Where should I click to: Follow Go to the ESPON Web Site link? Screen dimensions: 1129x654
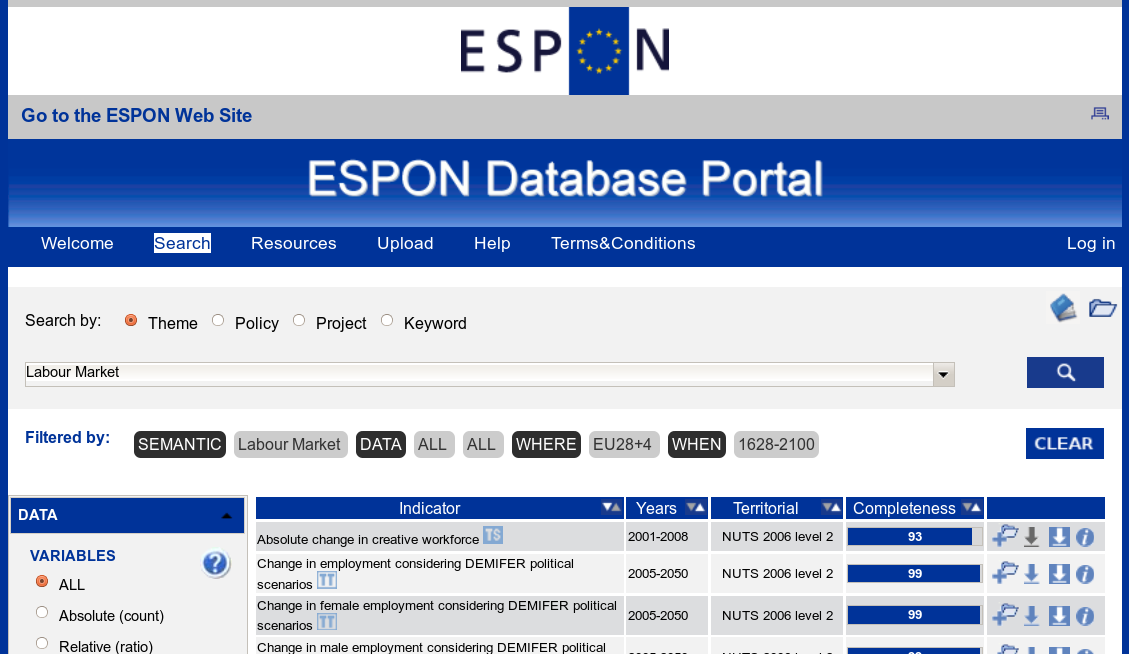(137, 115)
